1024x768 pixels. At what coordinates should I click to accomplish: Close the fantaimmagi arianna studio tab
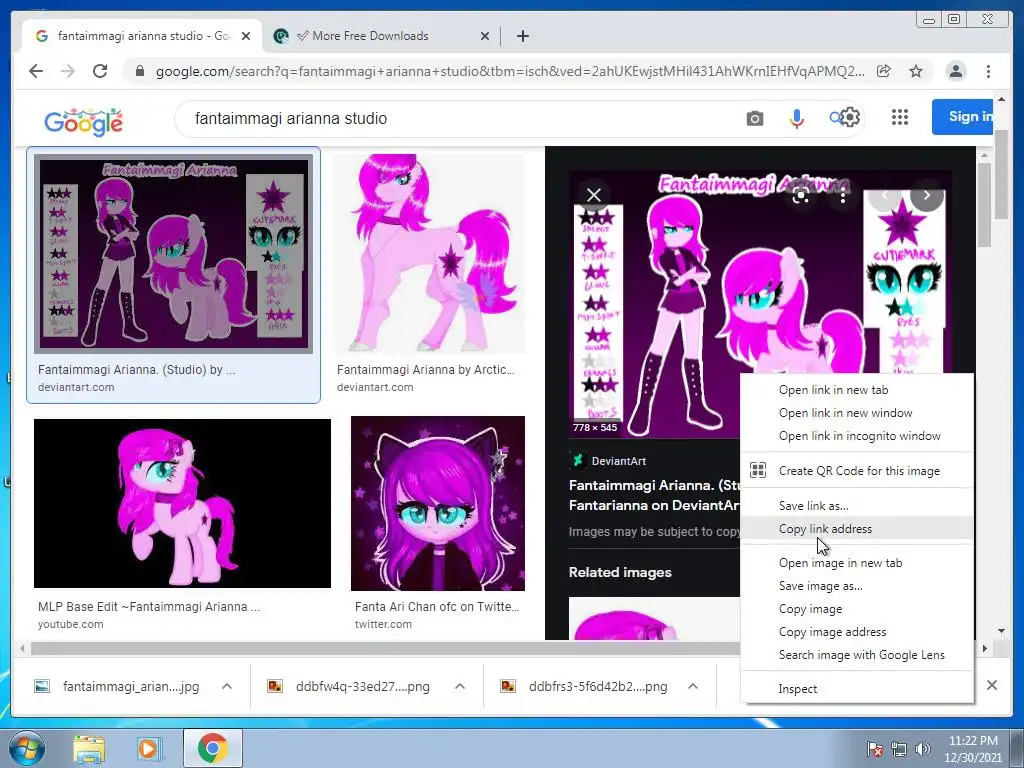(x=246, y=36)
